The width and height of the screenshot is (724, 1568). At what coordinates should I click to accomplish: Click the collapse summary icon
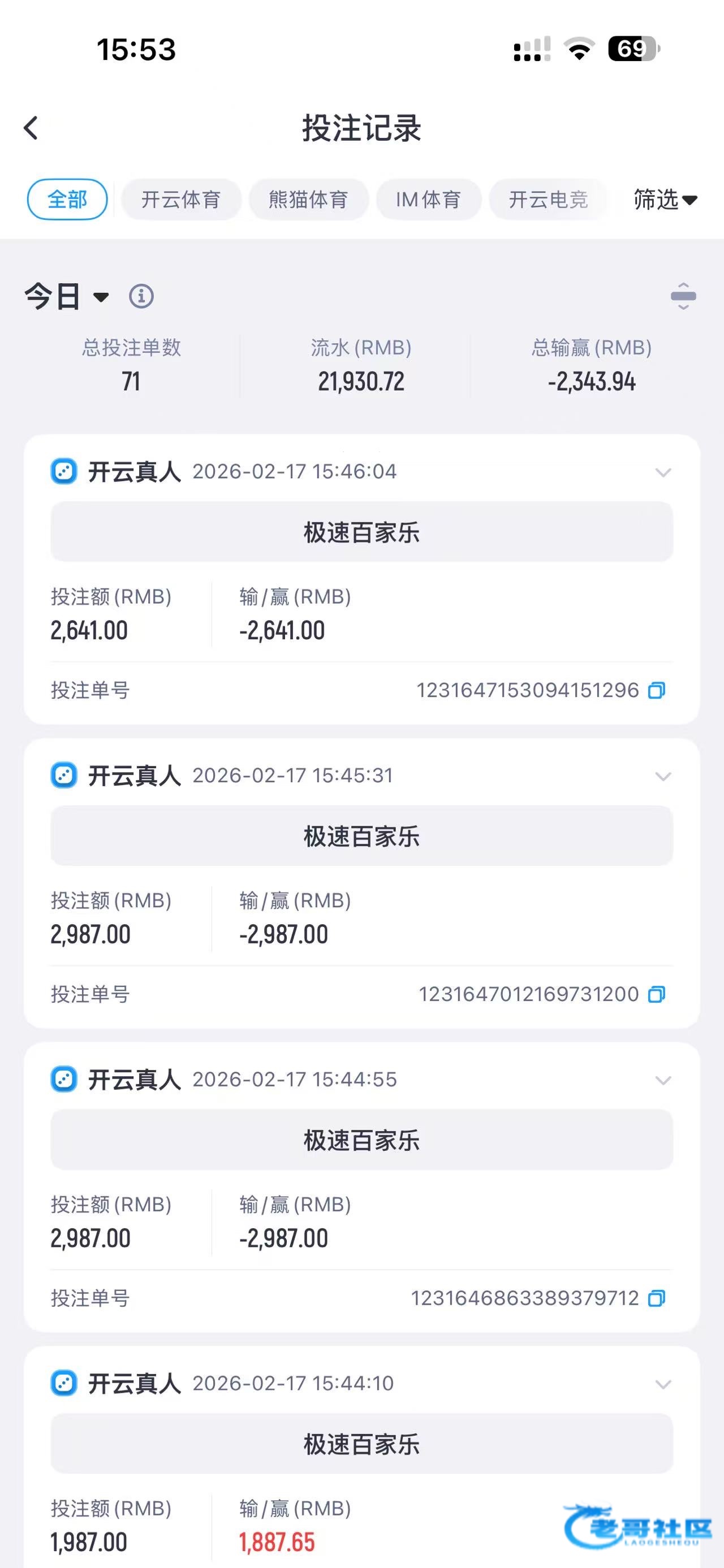pos(683,296)
